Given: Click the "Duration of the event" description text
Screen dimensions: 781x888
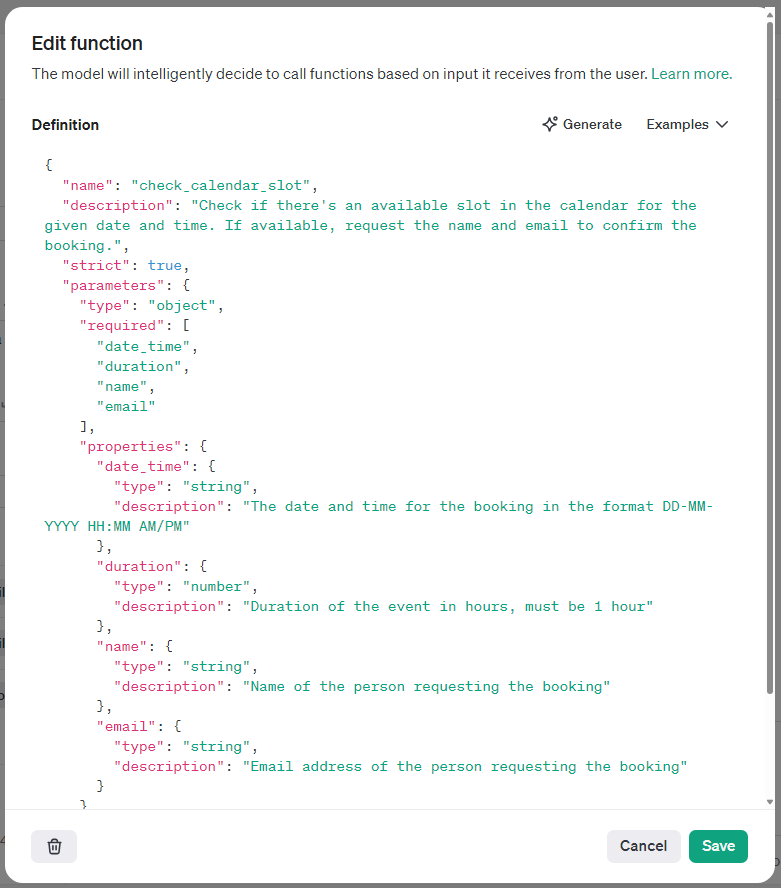Looking at the screenshot, I should click(x=447, y=607).
